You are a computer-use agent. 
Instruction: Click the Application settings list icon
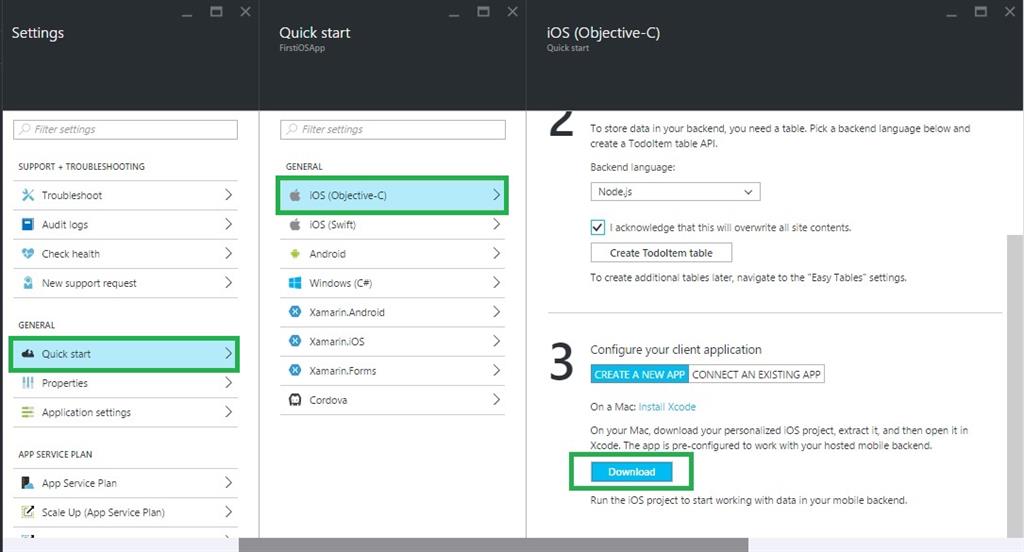click(27, 412)
